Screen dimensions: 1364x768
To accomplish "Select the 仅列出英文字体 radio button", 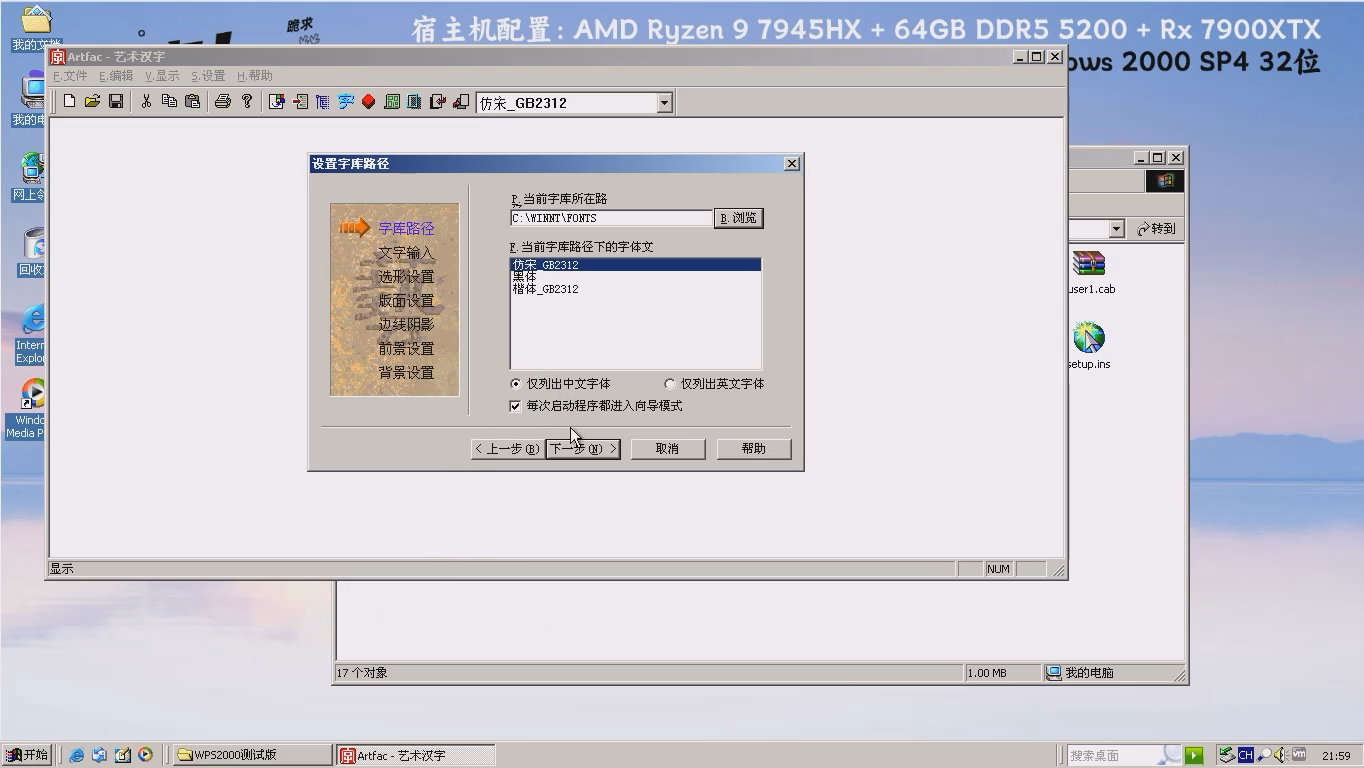I will pyautogui.click(x=670, y=383).
